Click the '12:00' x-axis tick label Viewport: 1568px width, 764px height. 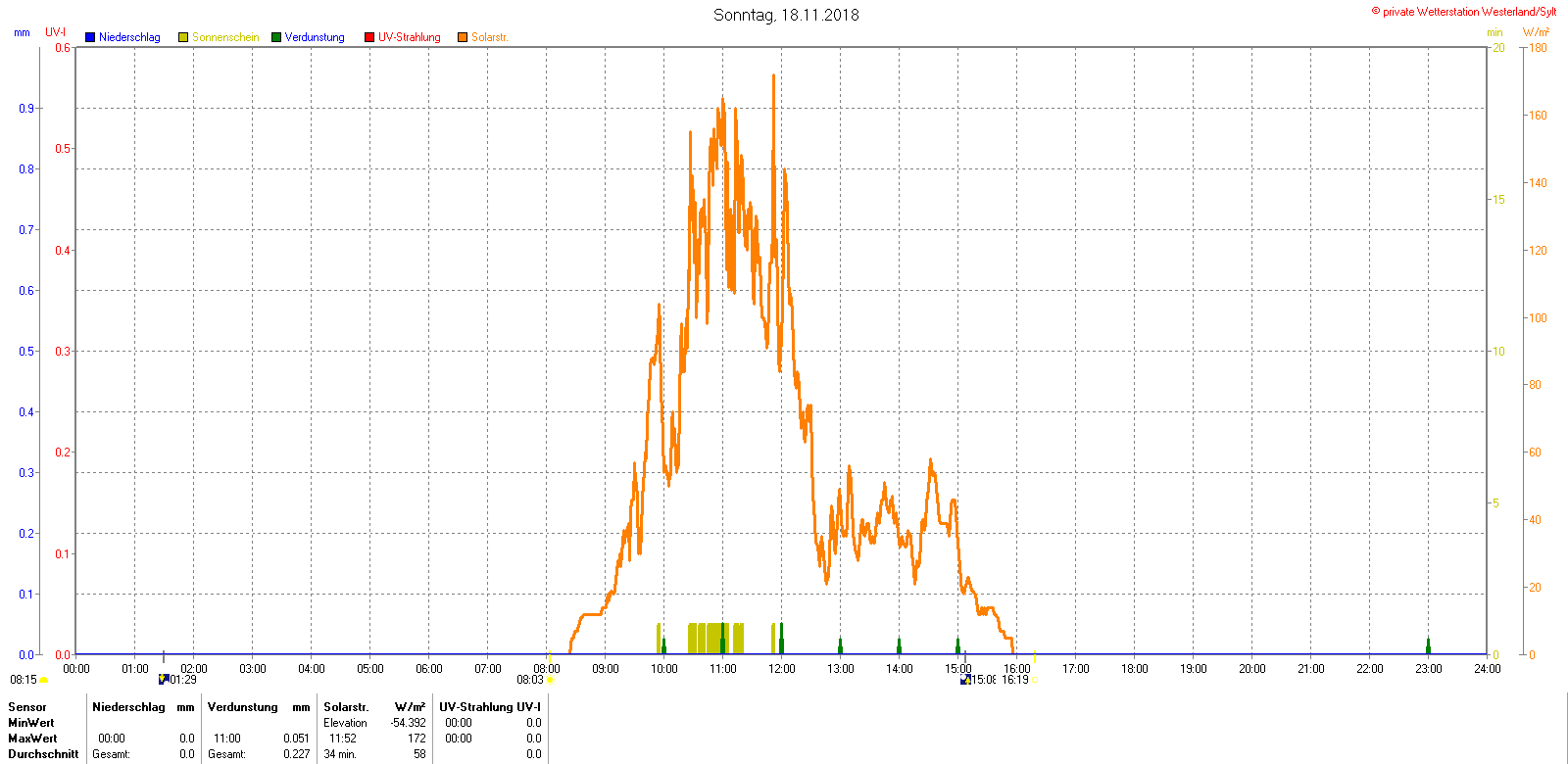(x=782, y=669)
